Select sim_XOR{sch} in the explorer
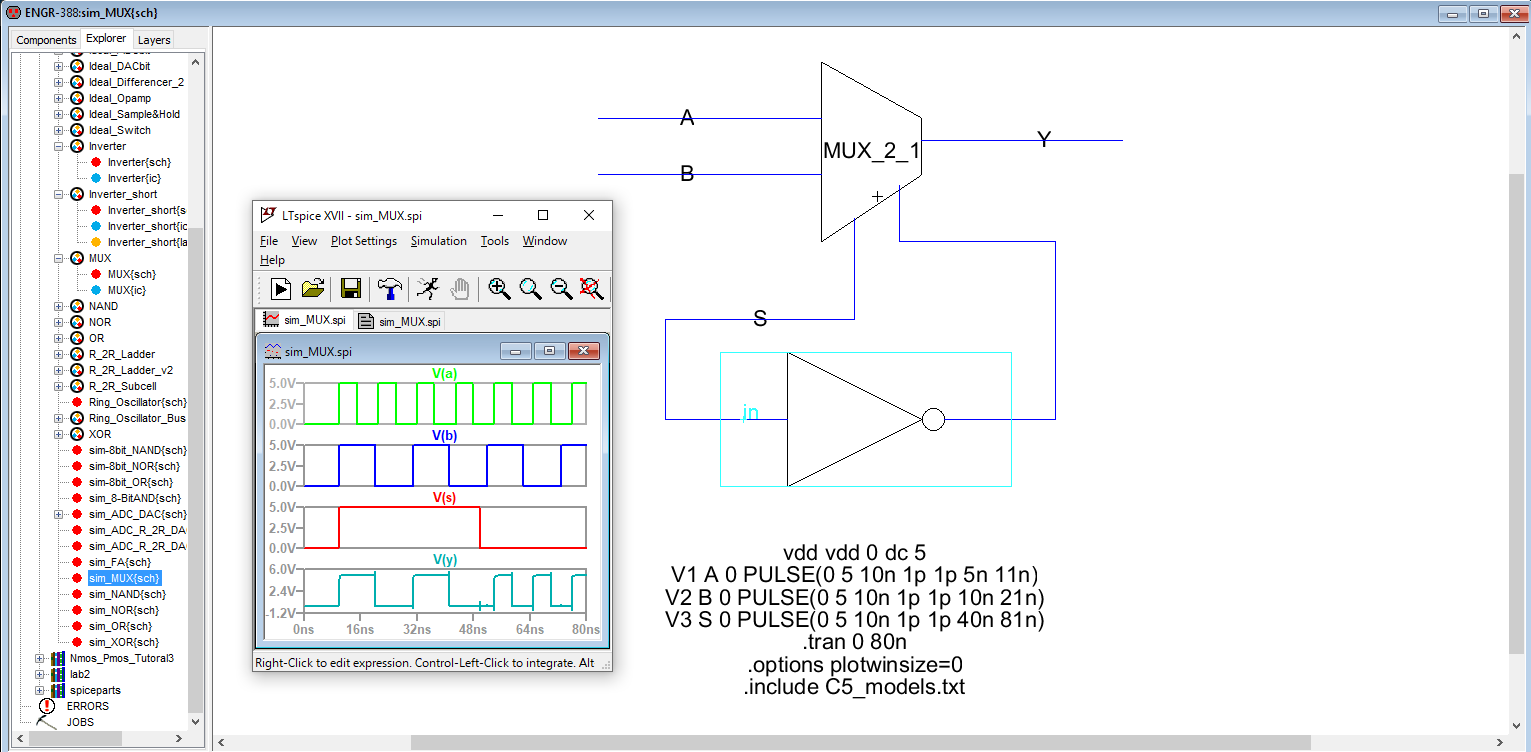 [x=124, y=642]
